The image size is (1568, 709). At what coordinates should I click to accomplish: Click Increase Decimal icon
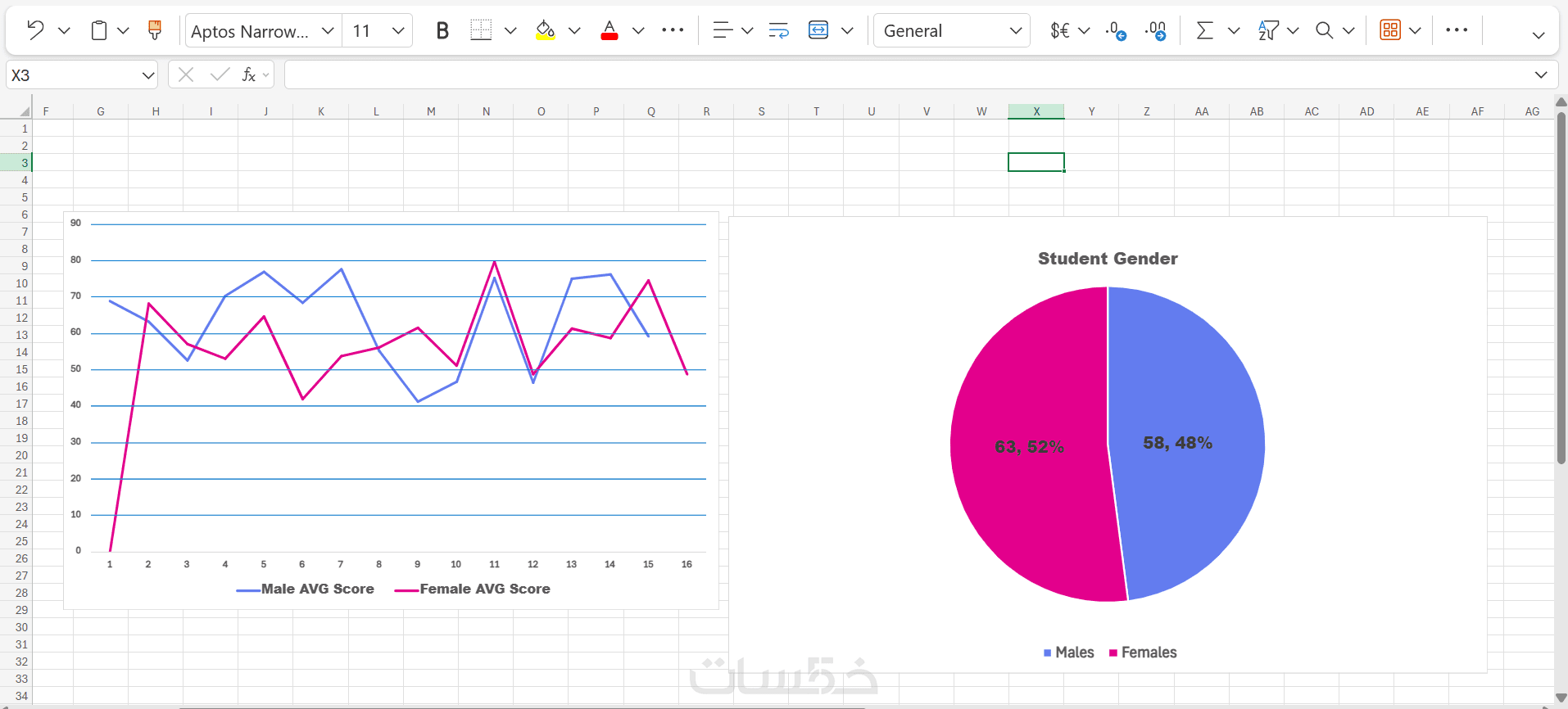1156,30
